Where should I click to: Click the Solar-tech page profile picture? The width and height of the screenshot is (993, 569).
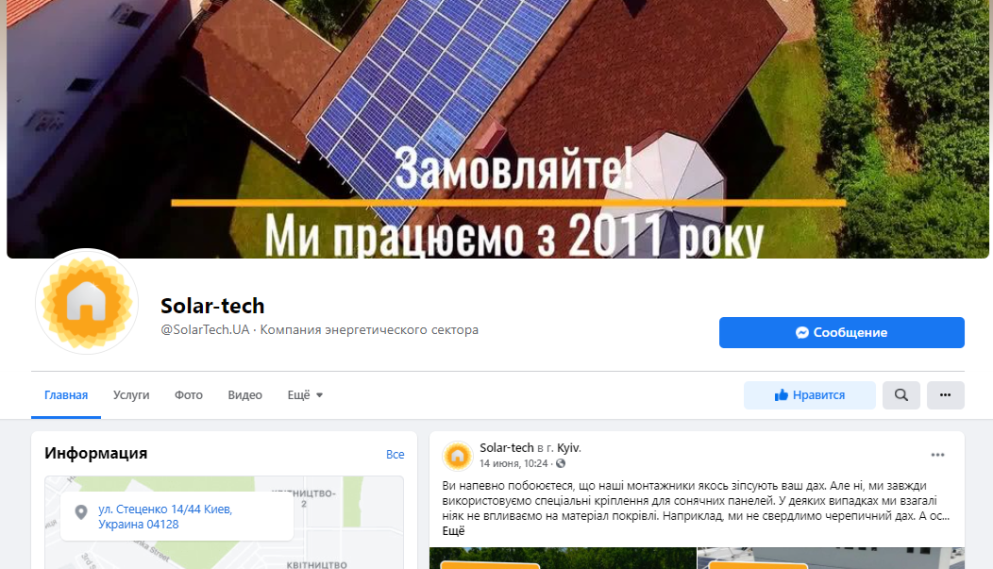click(87, 302)
